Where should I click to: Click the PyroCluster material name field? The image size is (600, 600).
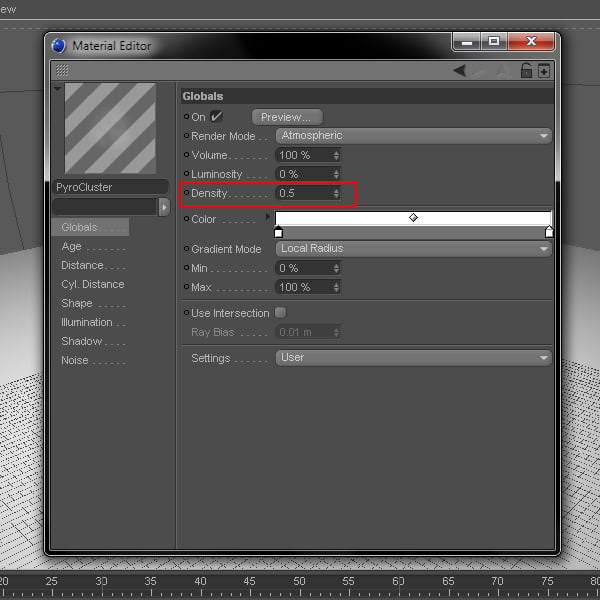click(x=110, y=187)
